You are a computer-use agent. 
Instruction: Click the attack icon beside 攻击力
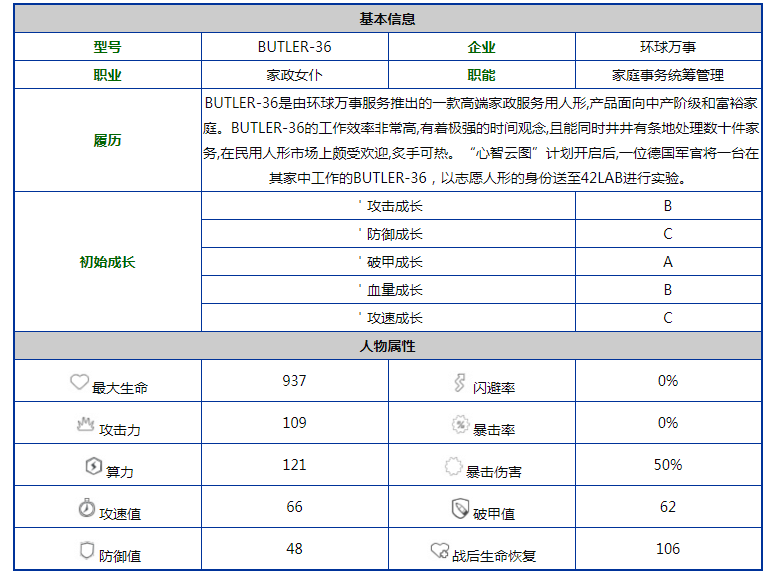86,424
